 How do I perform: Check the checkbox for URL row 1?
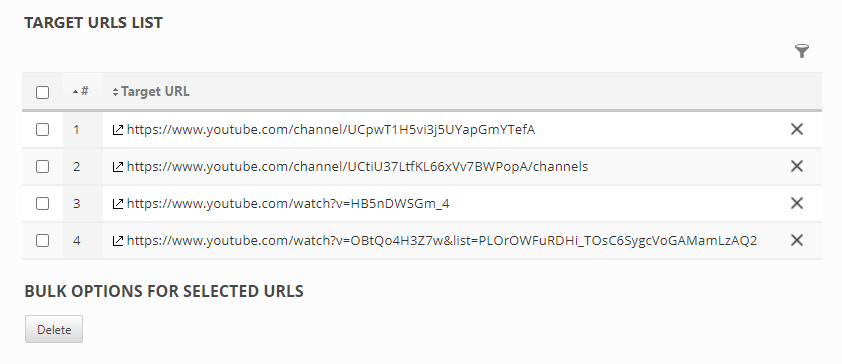click(x=42, y=129)
